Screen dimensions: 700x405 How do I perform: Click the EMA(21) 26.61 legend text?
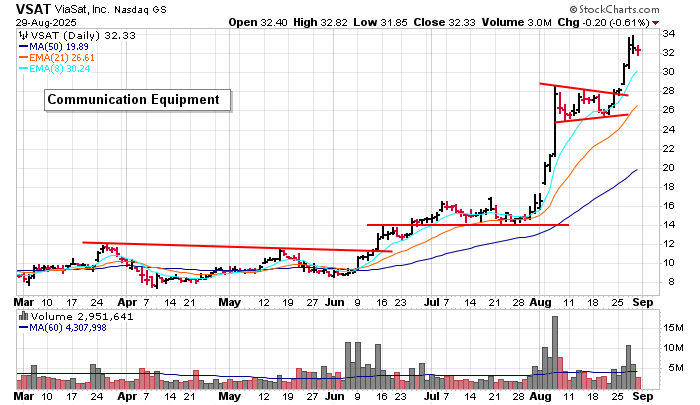(62, 58)
